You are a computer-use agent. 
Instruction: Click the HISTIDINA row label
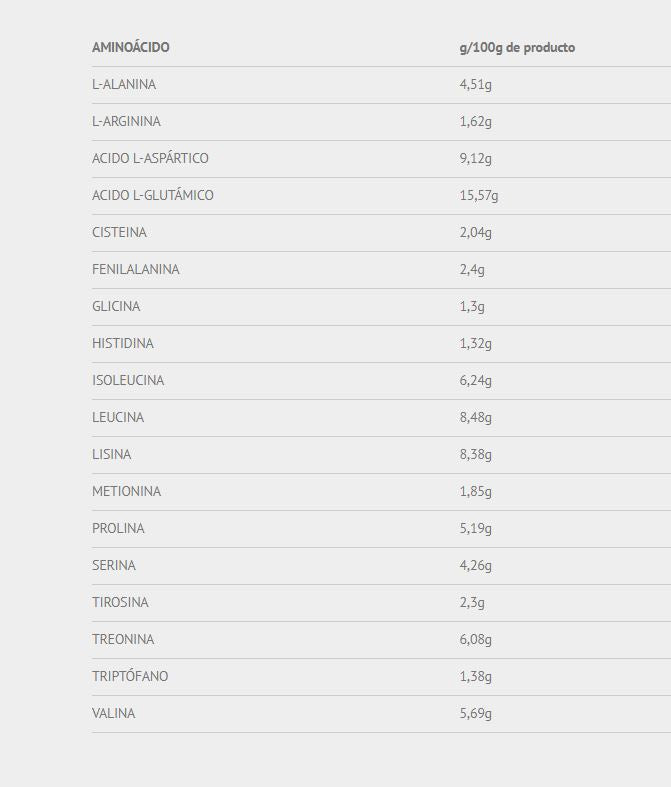[123, 343]
